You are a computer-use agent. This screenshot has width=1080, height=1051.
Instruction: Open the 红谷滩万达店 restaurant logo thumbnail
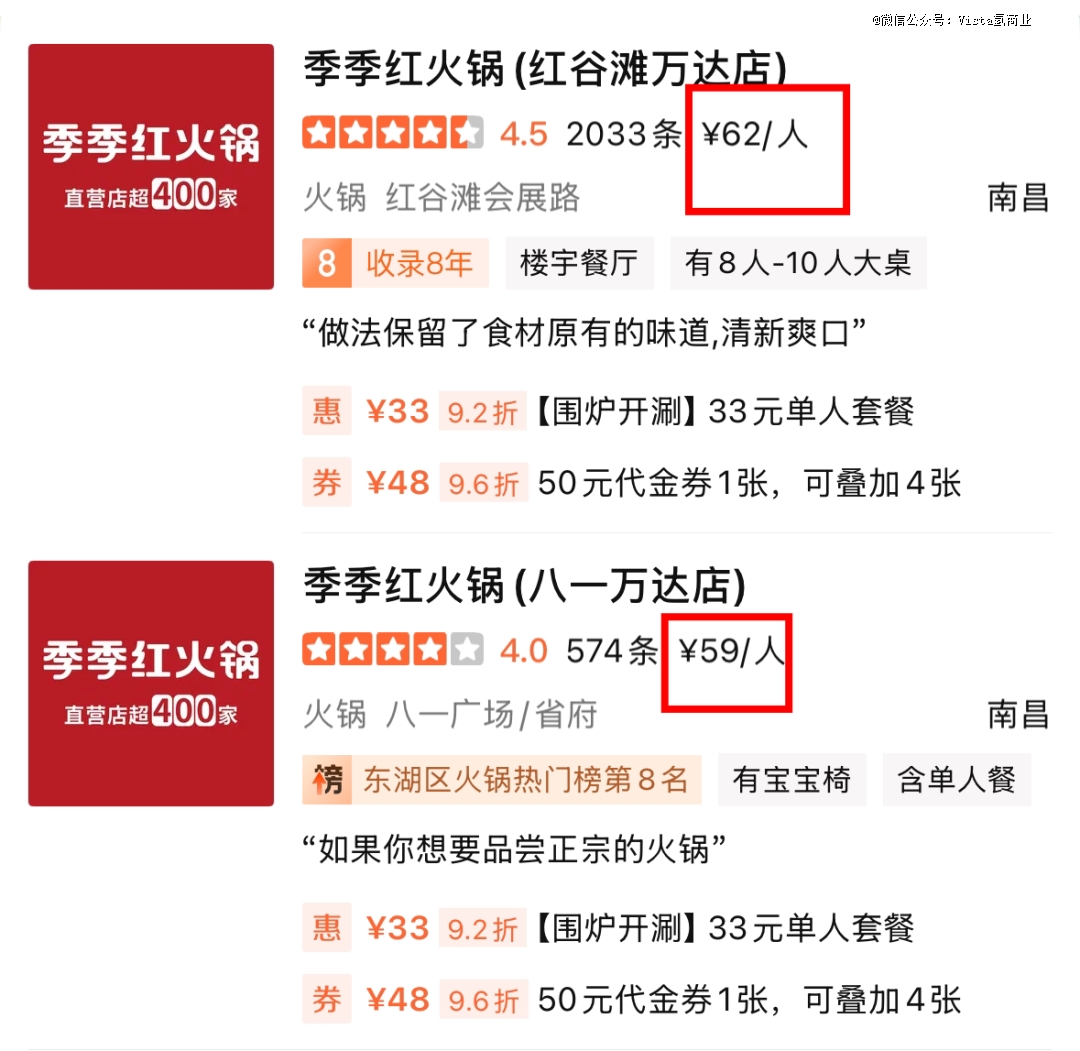(x=151, y=167)
